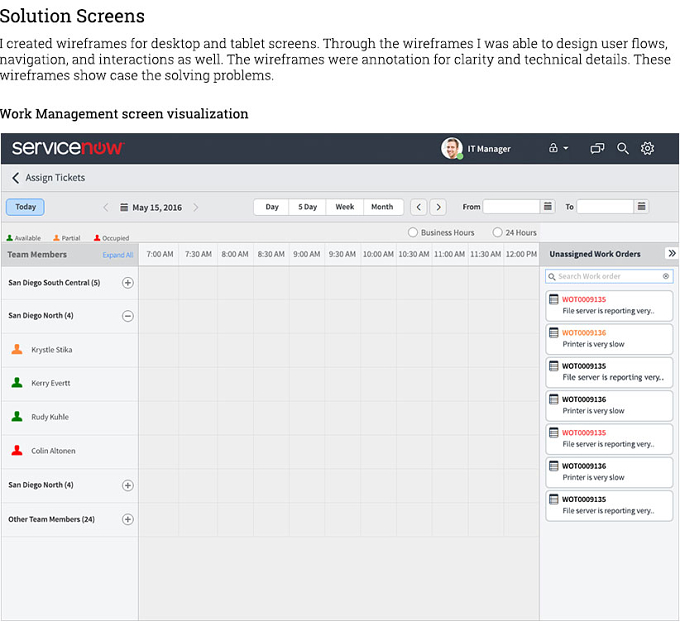Switch to the Week view
The height and width of the screenshot is (626, 680).
[345, 207]
